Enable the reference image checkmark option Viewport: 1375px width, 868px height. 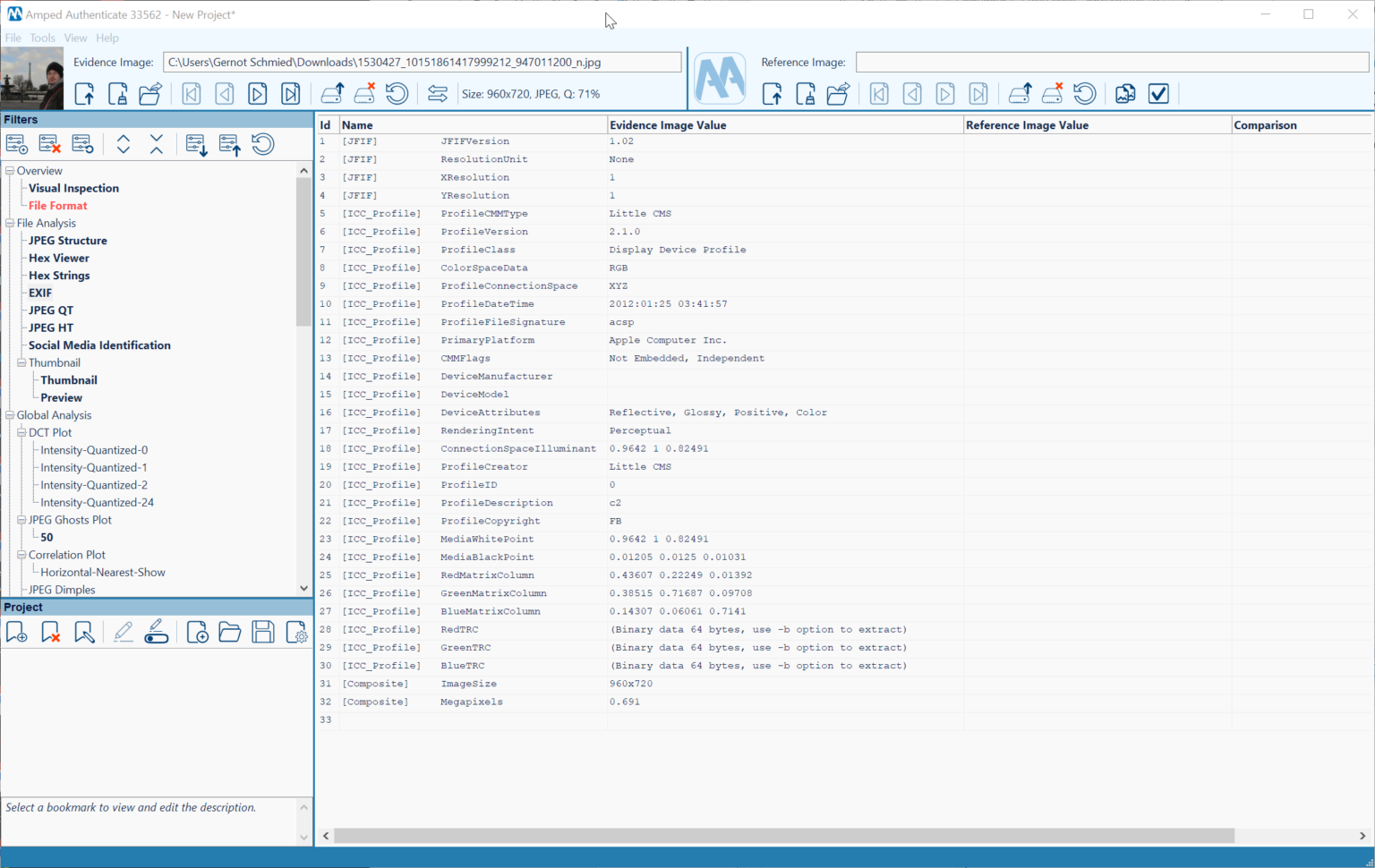point(1158,93)
